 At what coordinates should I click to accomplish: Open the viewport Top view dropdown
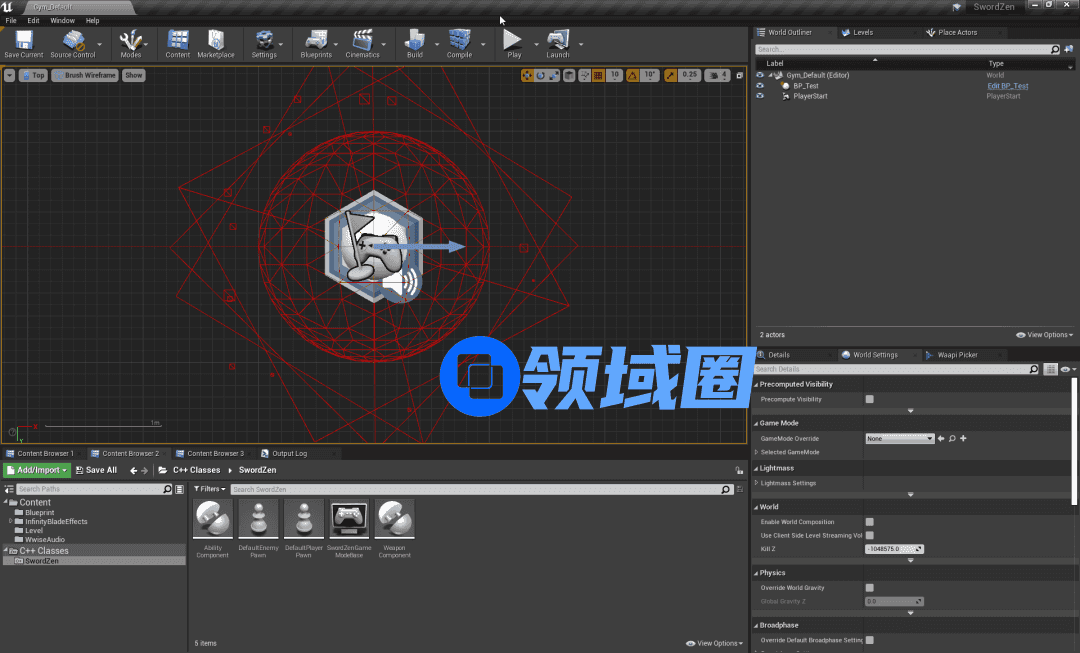[34, 75]
